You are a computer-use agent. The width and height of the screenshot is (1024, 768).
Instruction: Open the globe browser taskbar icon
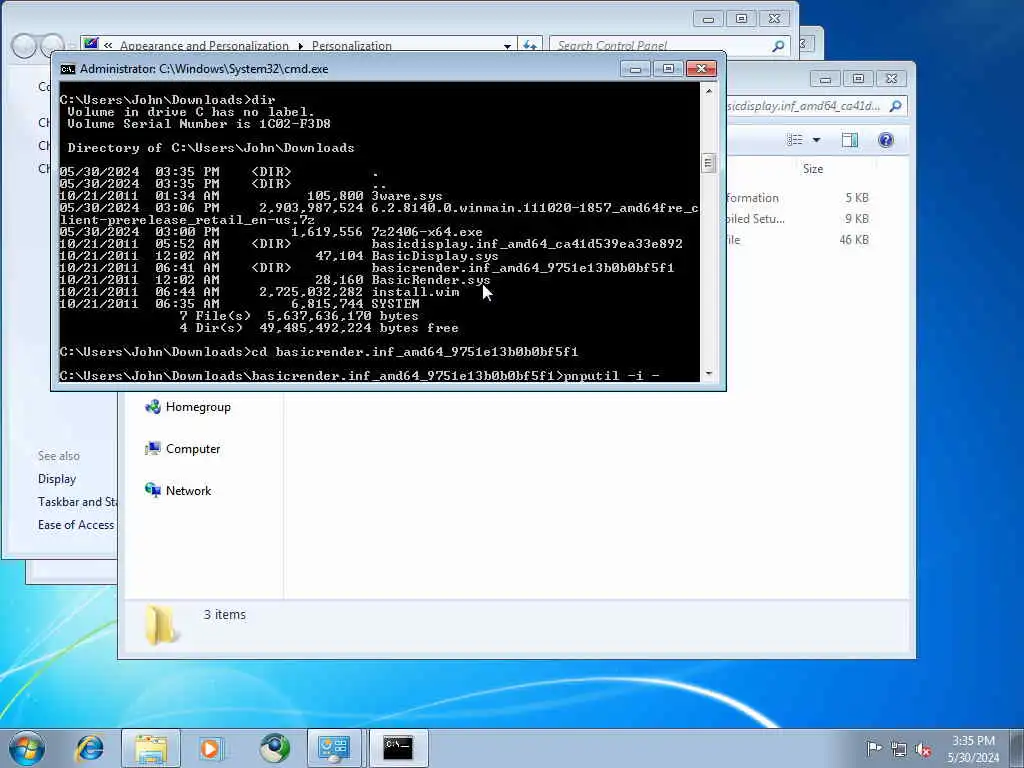[274, 748]
